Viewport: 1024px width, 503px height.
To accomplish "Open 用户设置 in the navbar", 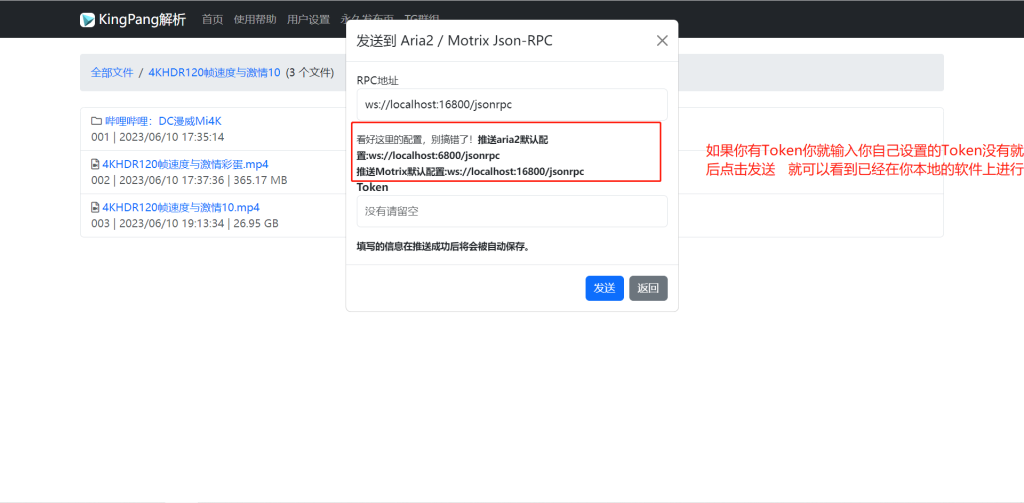I will 308,20.
